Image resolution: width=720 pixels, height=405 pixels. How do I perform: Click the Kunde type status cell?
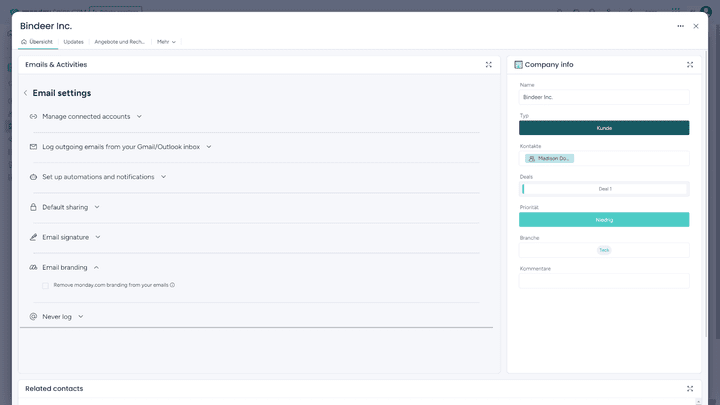tap(604, 128)
